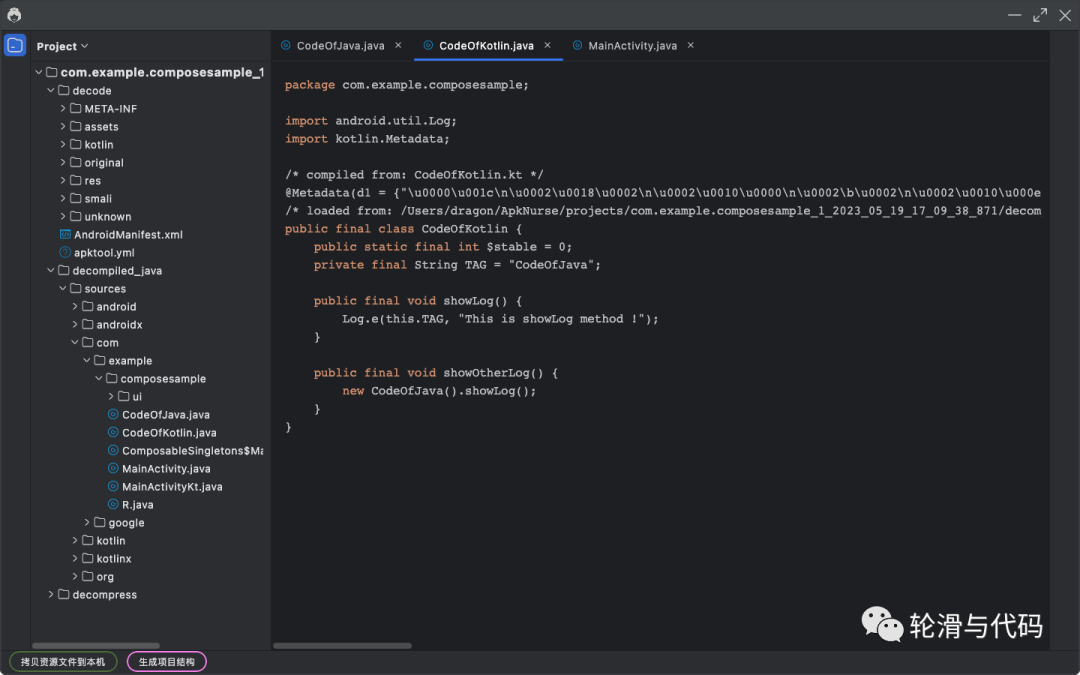Screen dimensions: 1080x675
Task: Select ComposableSingletons file in the tree
Action: point(190,450)
